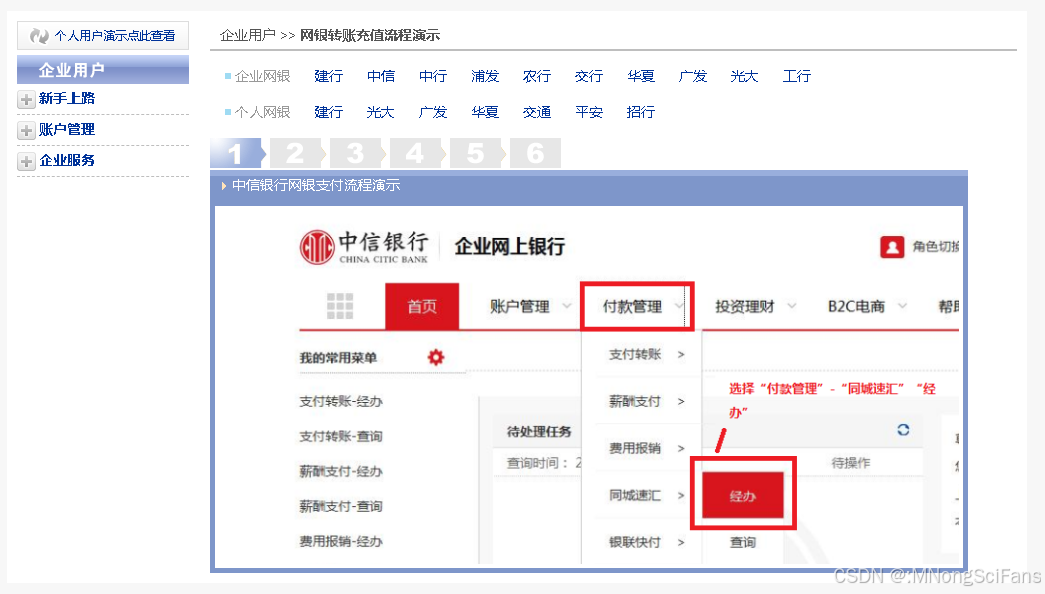The image size is (1045, 594).
Task: Expand 同城速汇 submenu entry
Action: coord(646,495)
